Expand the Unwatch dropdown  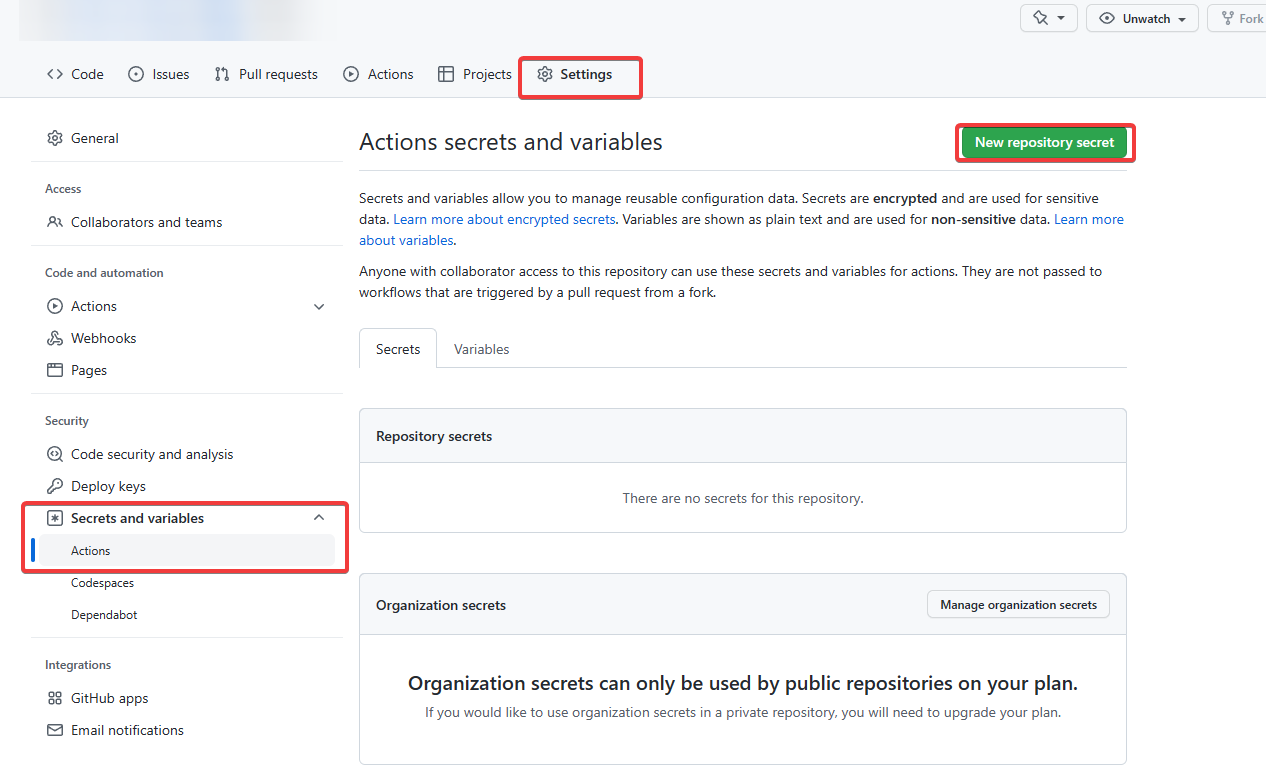(1181, 17)
